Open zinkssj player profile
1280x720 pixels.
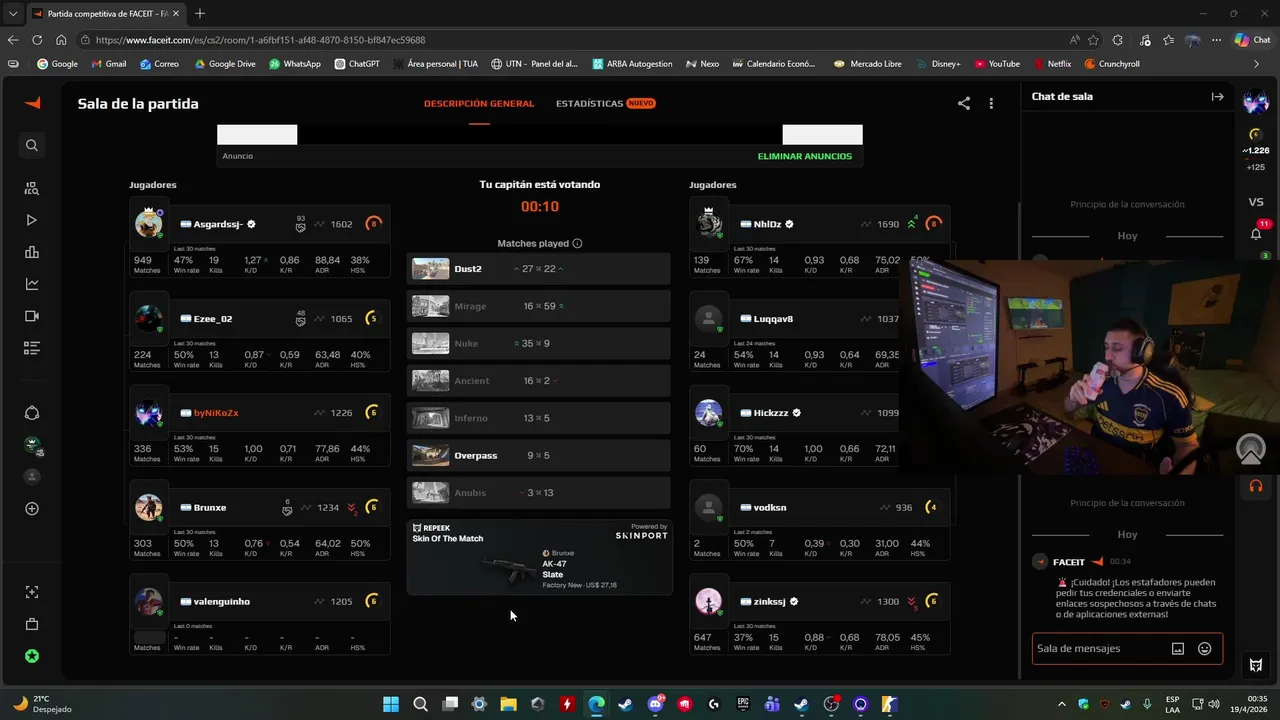(769, 602)
